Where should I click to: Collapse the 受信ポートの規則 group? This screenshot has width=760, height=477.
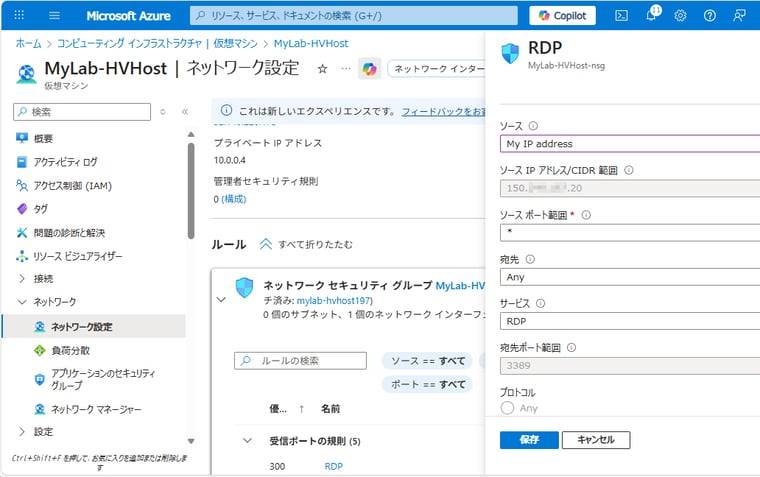point(247,441)
